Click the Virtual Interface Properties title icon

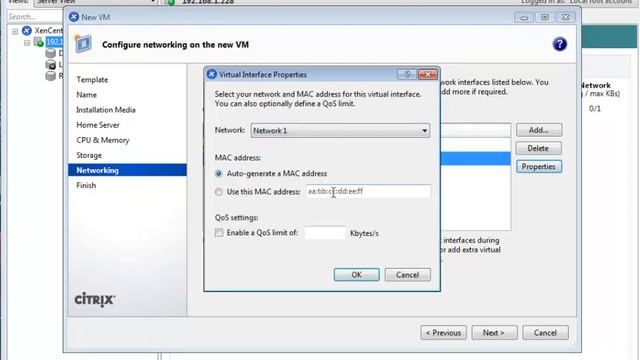tap(211, 74)
